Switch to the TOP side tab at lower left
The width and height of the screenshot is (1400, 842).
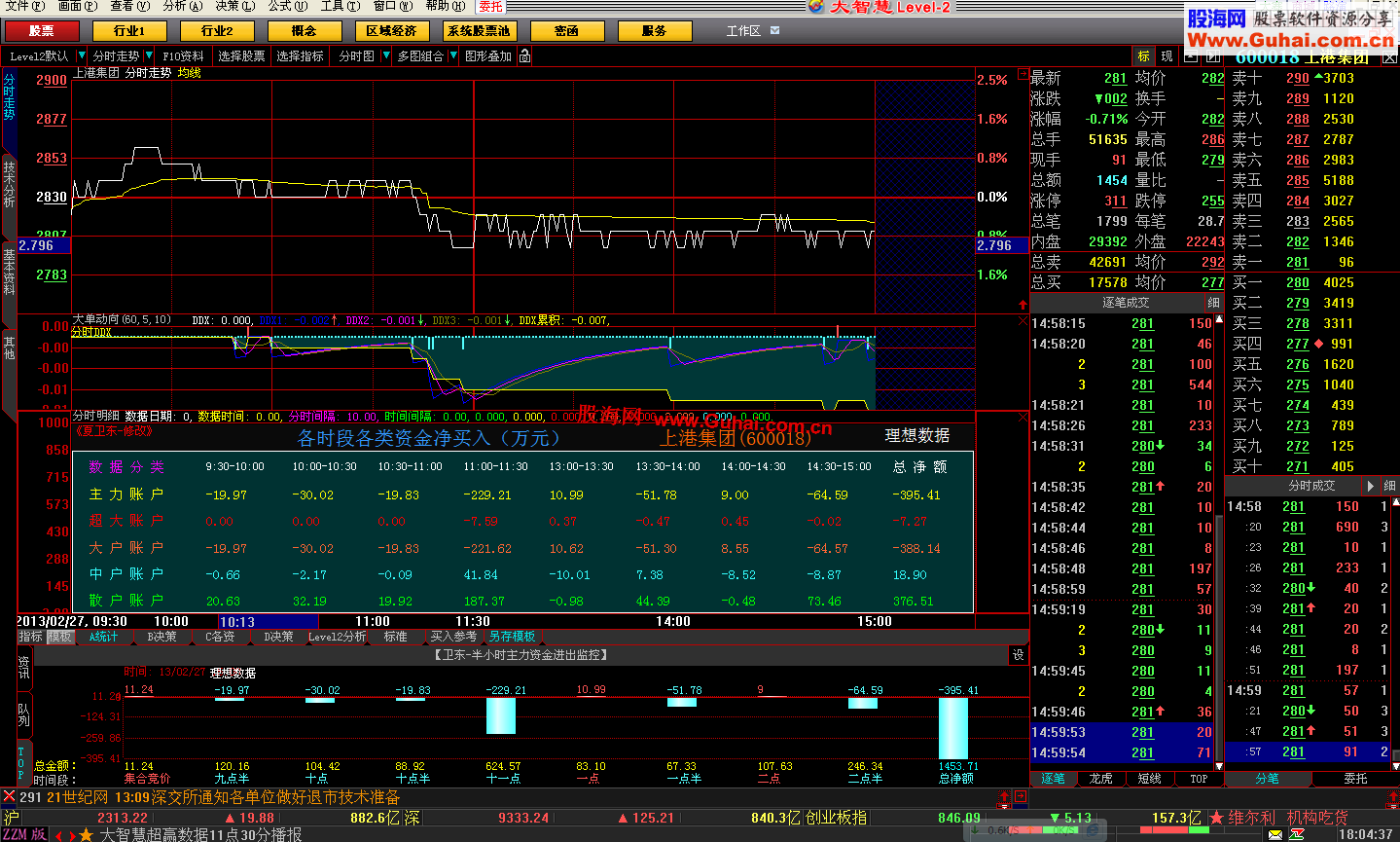click(23, 763)
